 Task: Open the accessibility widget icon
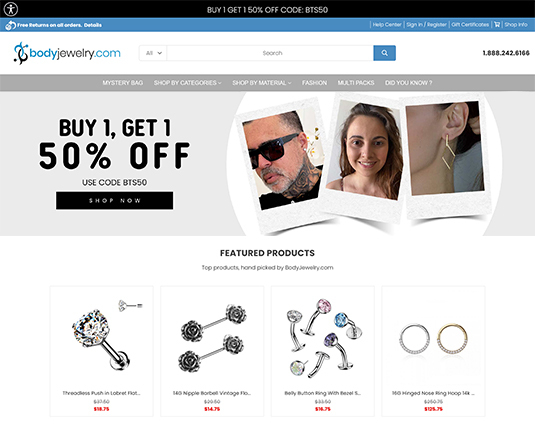[11, 9]
